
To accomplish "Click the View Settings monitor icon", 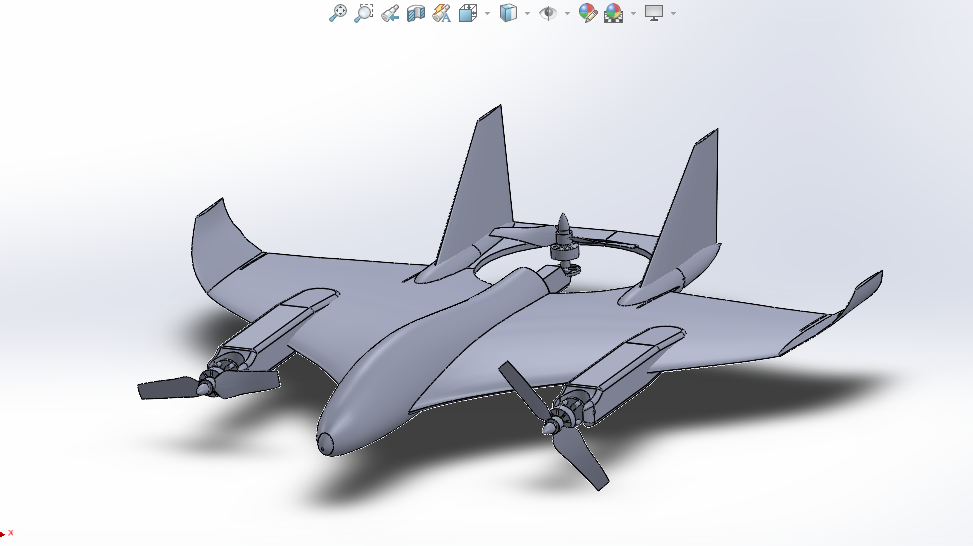I will [x=654, y=13].
